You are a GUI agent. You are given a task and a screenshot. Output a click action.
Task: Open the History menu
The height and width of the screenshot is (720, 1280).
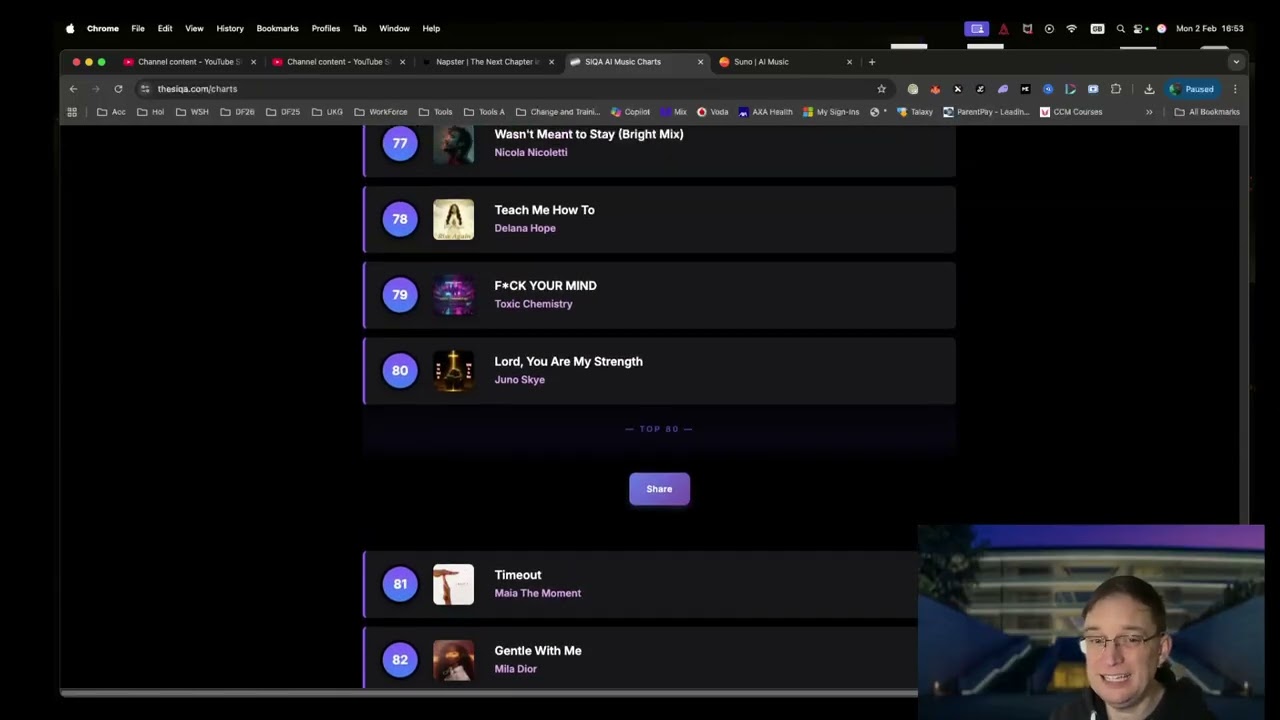tap(230, 29)
